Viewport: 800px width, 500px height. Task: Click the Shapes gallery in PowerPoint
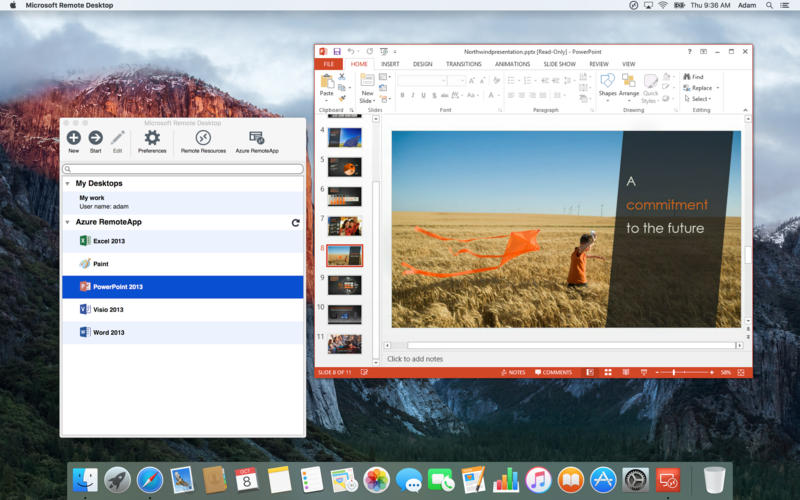tap(607, 84)
